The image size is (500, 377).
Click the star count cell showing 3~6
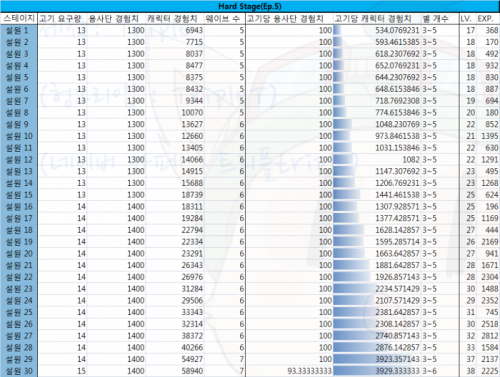pos(440,371)
